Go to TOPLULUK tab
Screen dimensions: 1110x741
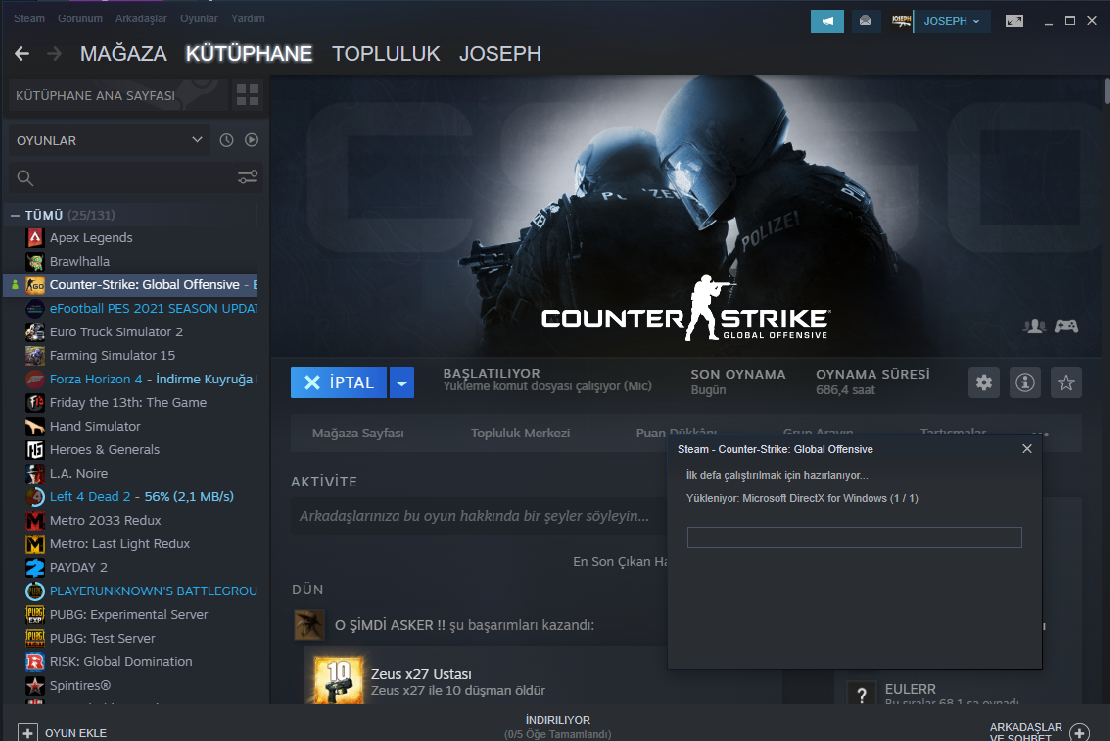[x=386, y=54]
